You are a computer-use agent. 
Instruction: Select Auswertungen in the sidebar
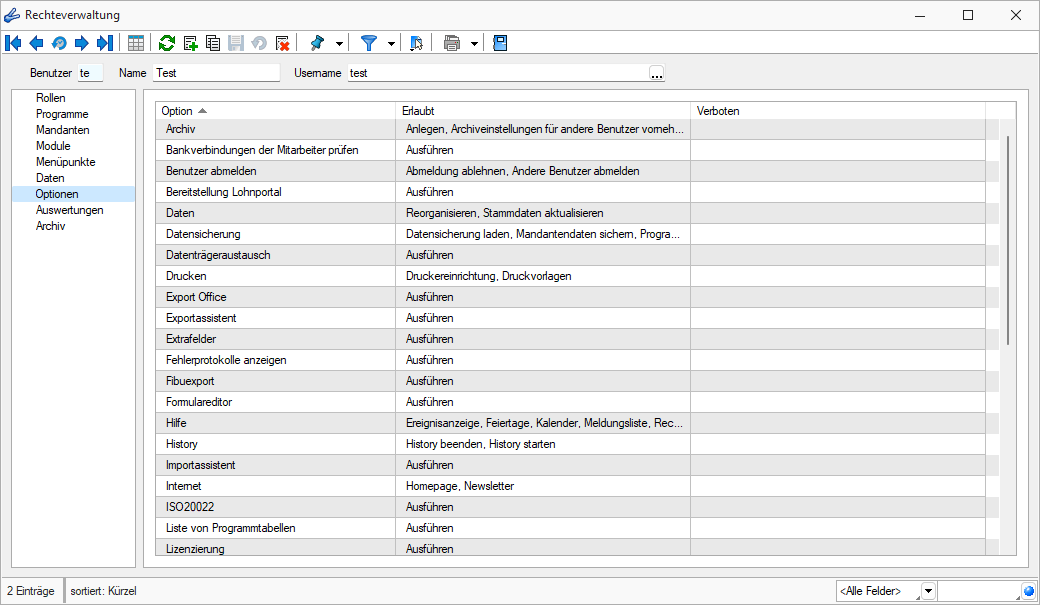[x=70, y=210]
